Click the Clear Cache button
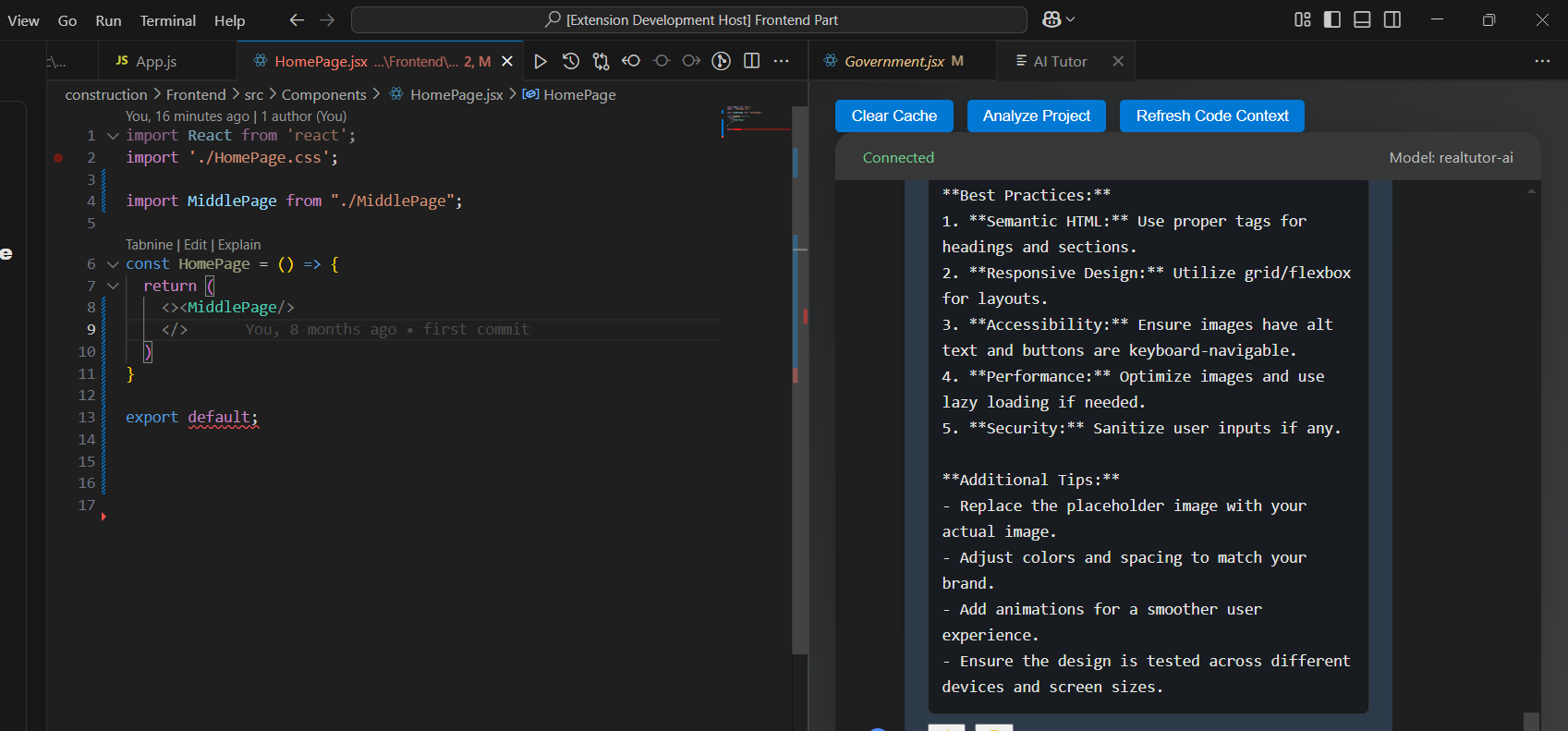This screenshot has height=731, width=1568. 893,116
